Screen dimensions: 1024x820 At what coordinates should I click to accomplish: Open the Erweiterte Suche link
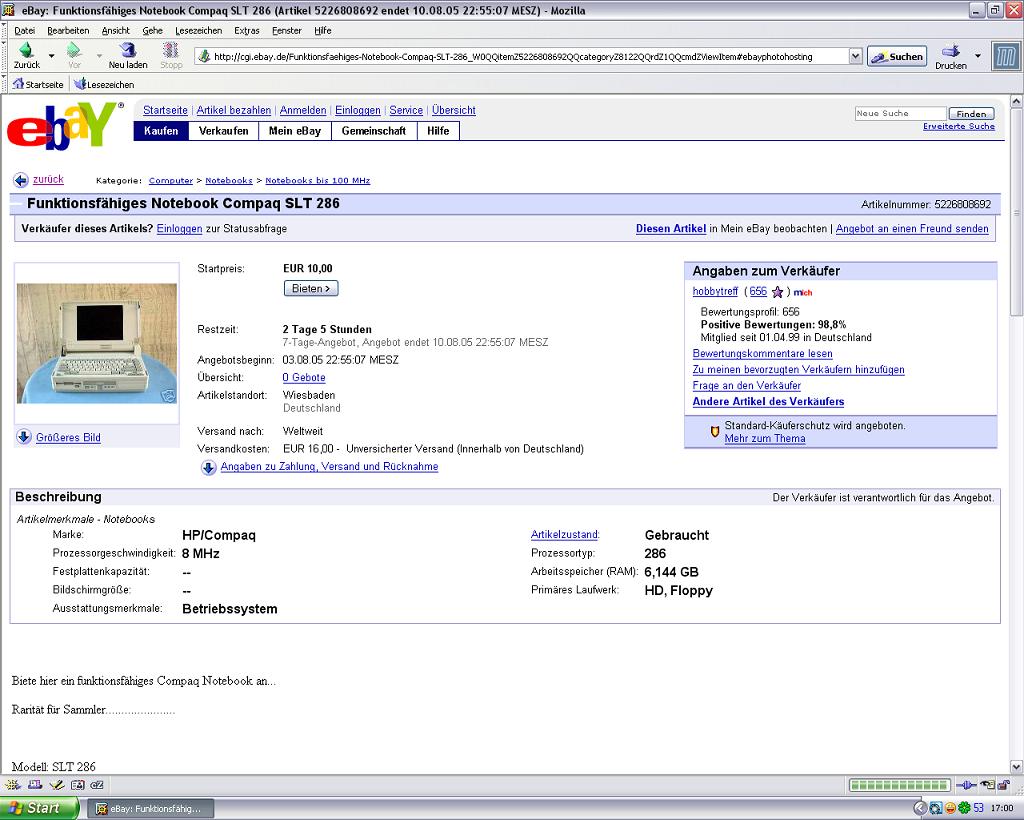click(958, 126)
